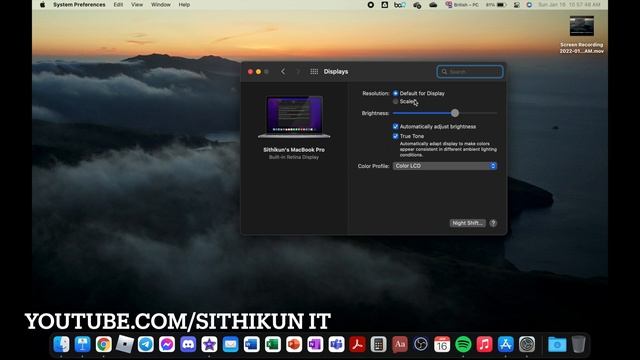Open the Color Profile dropdown
This screenshot has width=640, height=360.
[445, 166]
